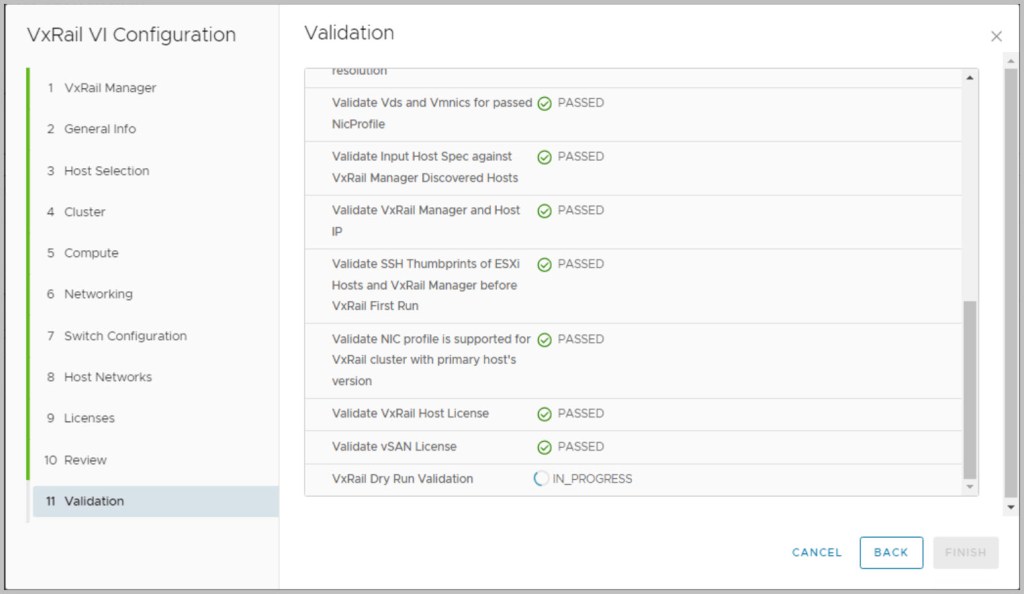The width and height of the screenshot is (1024, 594).
Task: Click the validation list scrollbar thumb
Action: pos(969,388)
